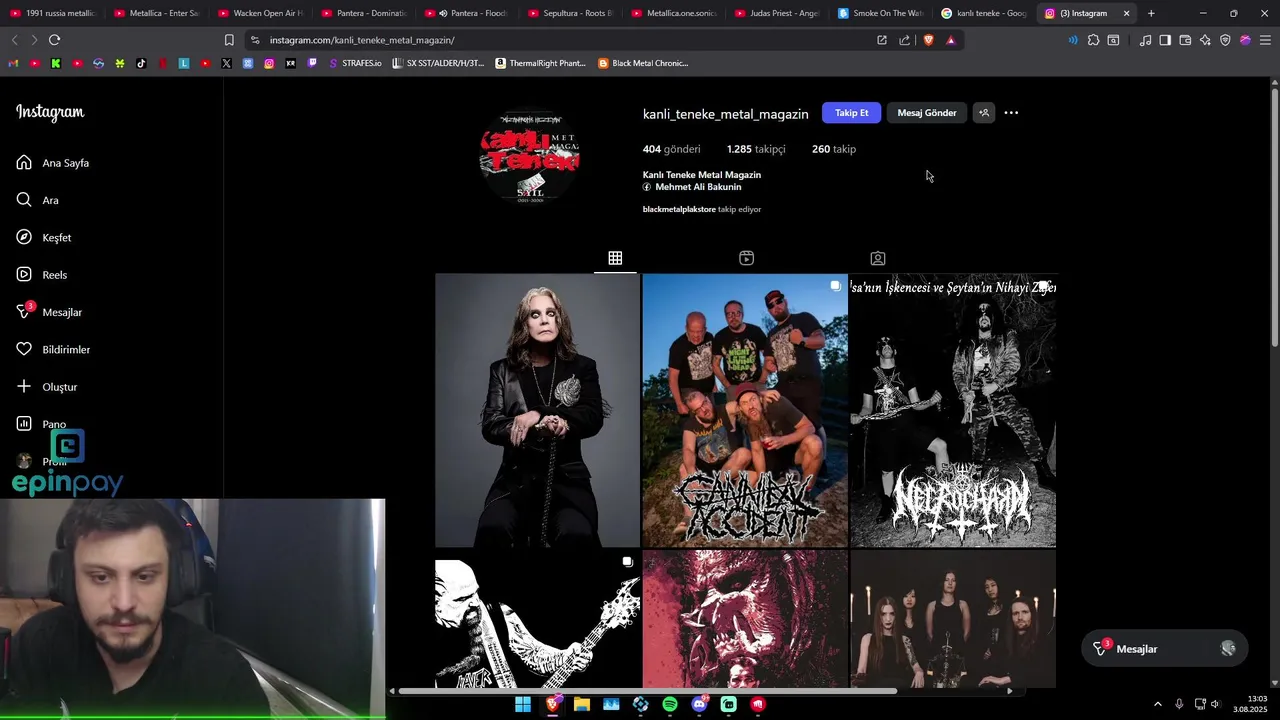The width and height of the screenshot is (1280, 720).
Task: Open Brave Rewards triangle icon
Action: pos(950,40)
